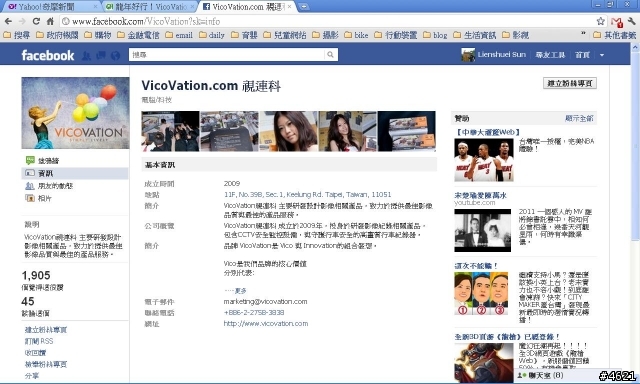This screenshot has width=640, height=384.
Task: Expand the introduction with the more link
Action: click(x=236, y=291)
